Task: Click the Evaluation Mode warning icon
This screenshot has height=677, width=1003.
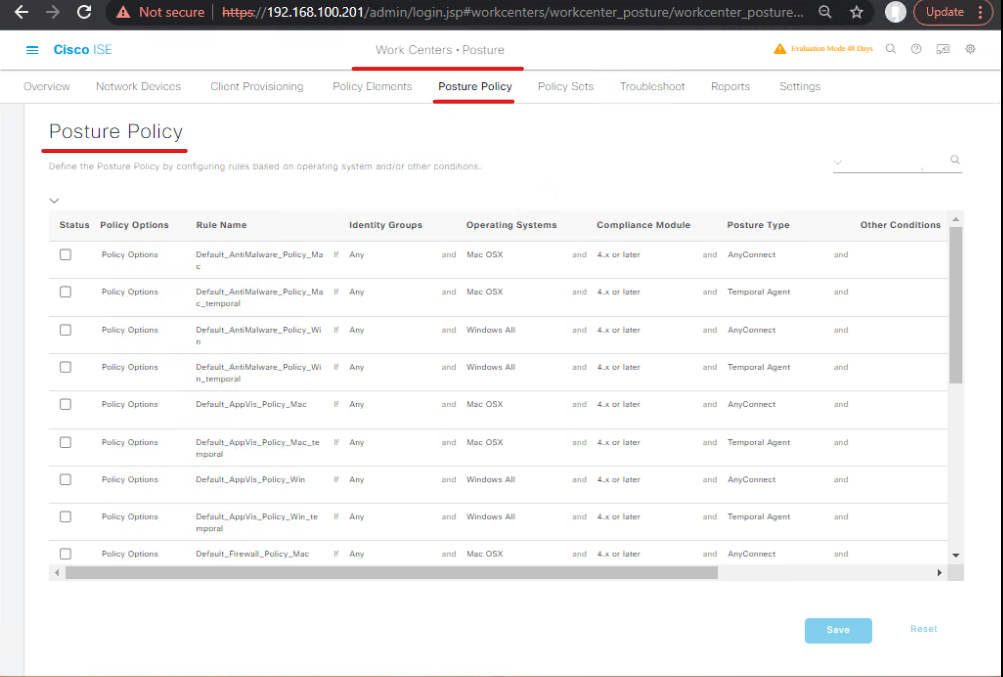Action: point(780,49)
